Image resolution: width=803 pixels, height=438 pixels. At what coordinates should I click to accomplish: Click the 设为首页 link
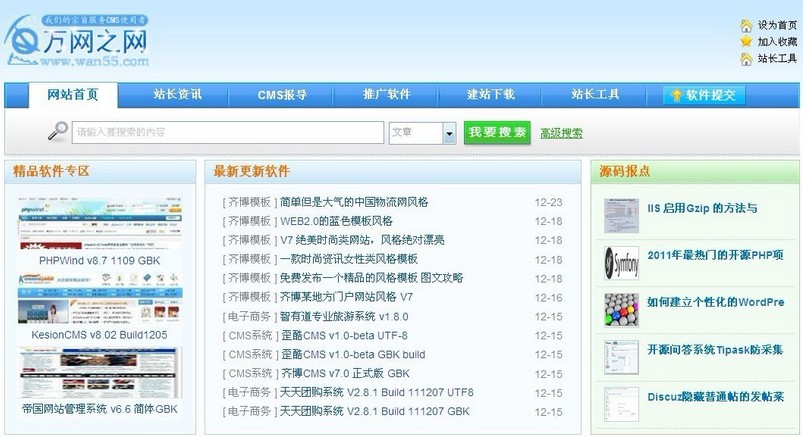click(x=777, y=25)
